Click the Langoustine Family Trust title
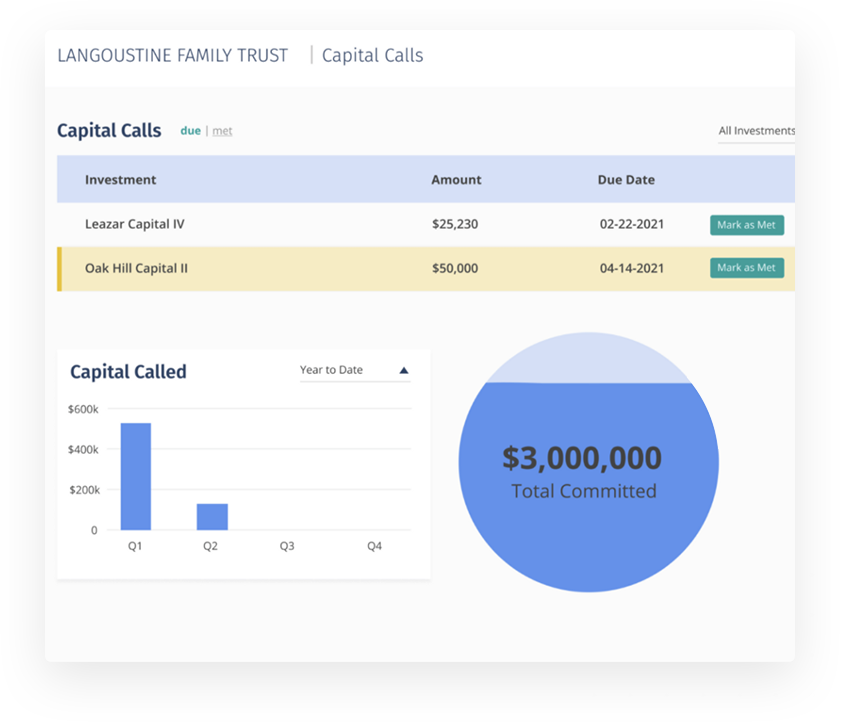 pyautogui.click(x=173, y=55)
